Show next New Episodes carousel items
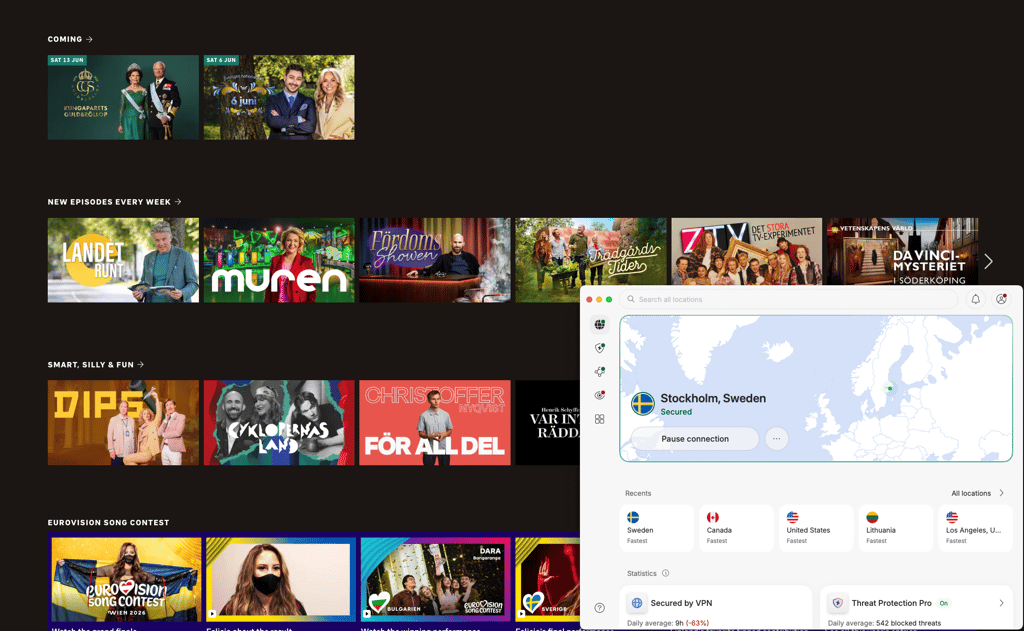This screenshot has width=1024, height=631. (x=988, y=261)
